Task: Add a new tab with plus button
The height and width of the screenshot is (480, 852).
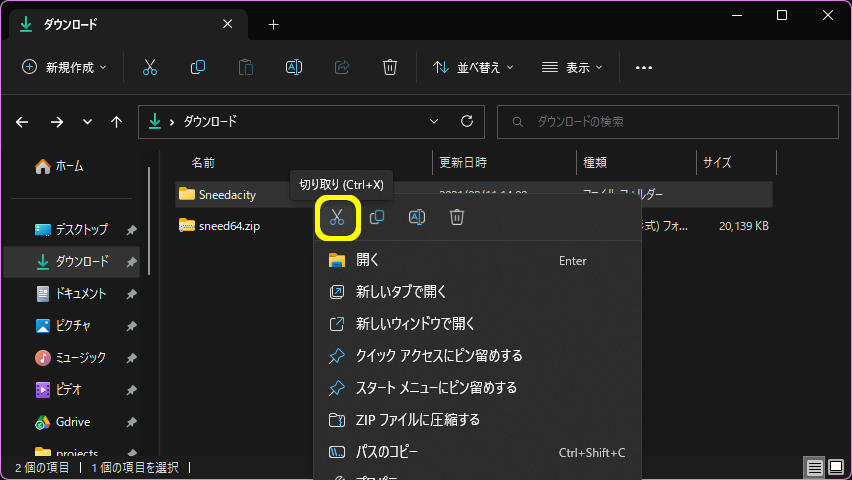Action: [x=273, y=24]
